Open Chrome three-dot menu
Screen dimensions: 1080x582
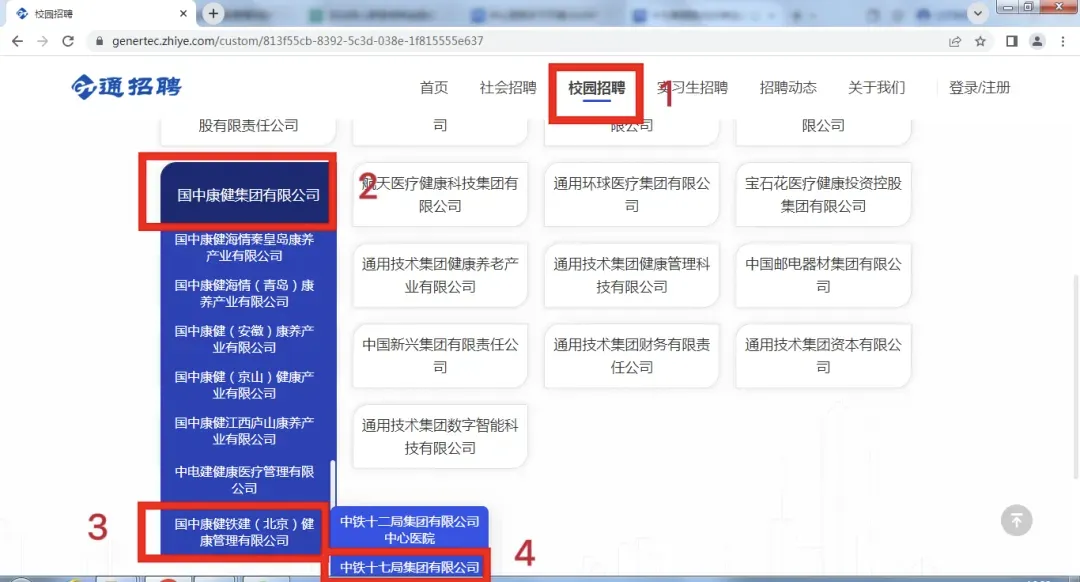1063,41
